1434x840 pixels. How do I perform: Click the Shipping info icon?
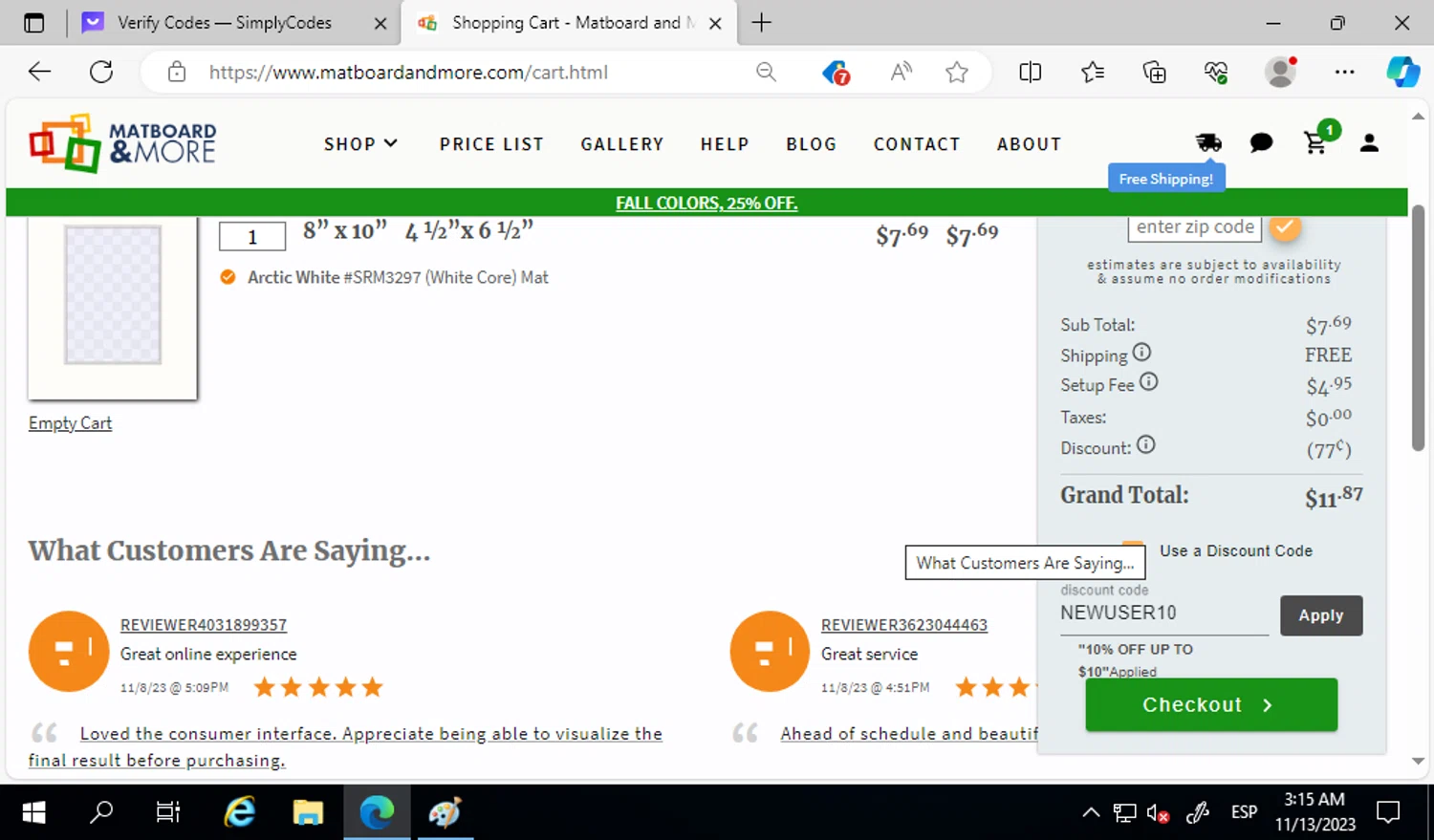(x=1141, y=353)
